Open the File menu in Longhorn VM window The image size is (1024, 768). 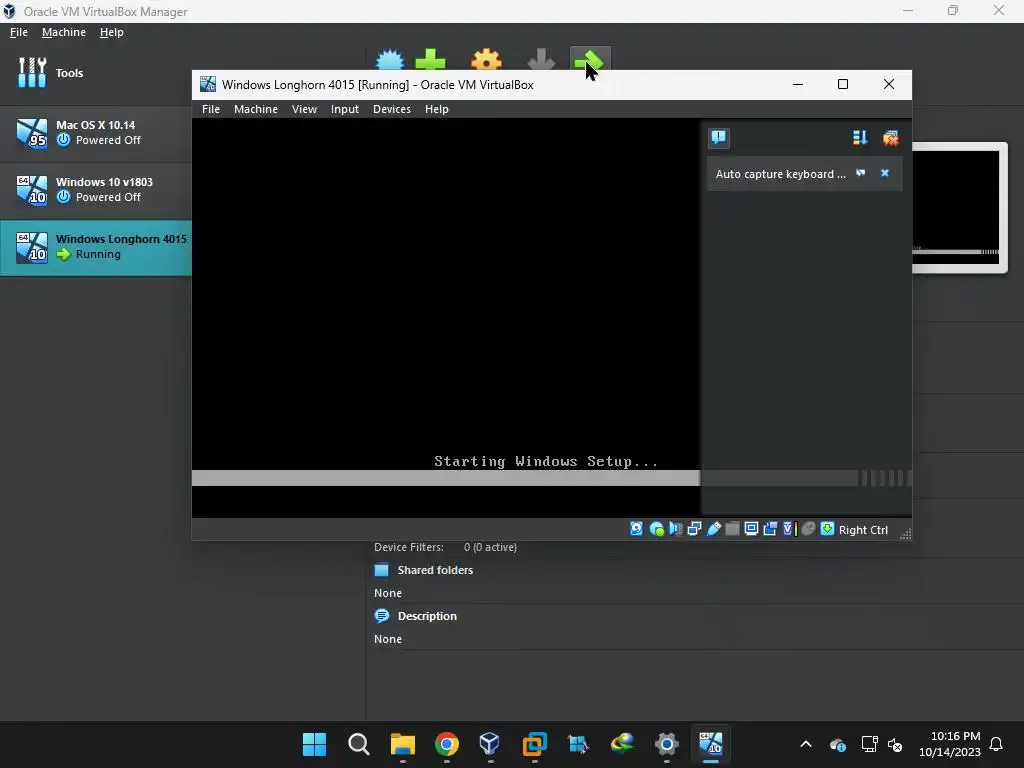click(211, 109)
